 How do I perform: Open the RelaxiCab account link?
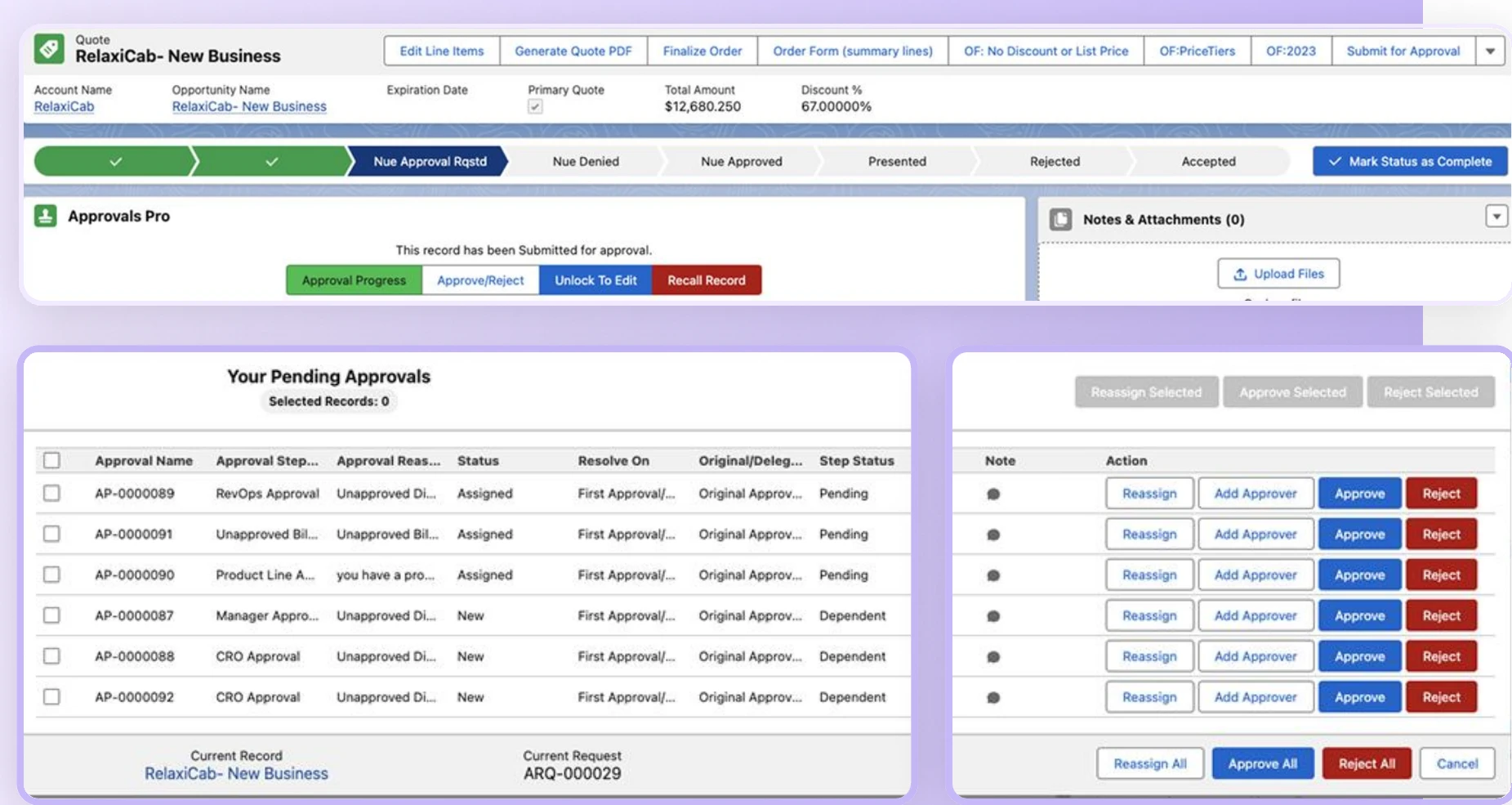pyautogui.click(x=64, y=106)
